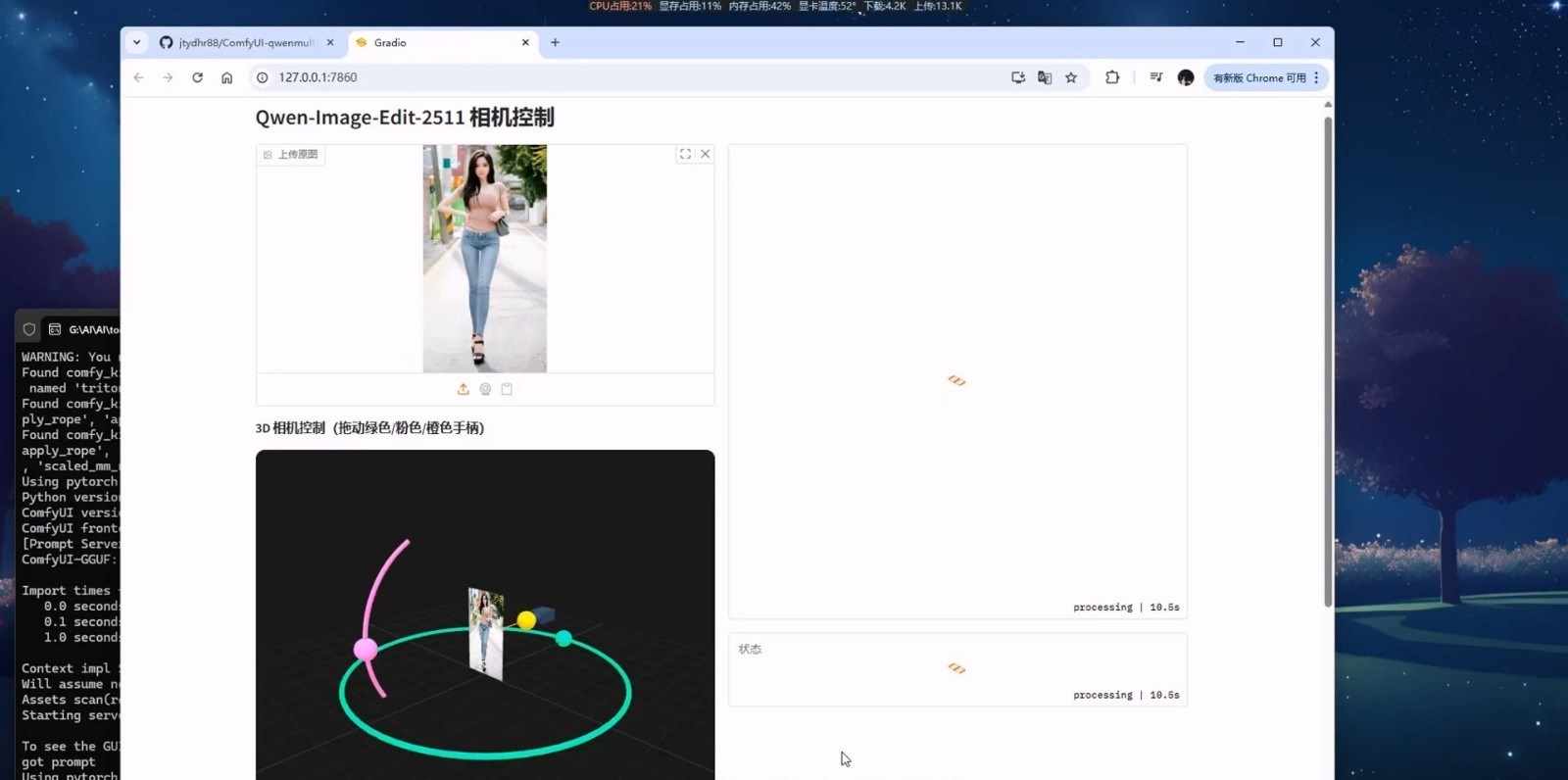
Task: Open a new browser tab
Action: coord(555,42)
